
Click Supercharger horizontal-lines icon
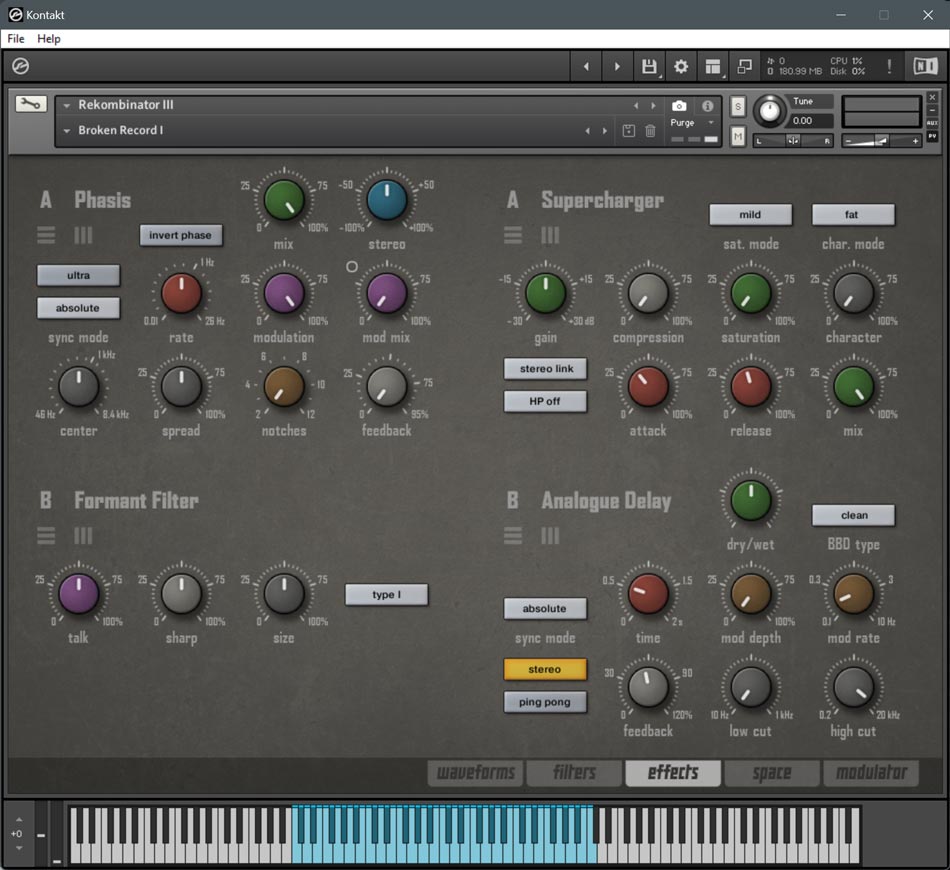[x=513, y=235]
